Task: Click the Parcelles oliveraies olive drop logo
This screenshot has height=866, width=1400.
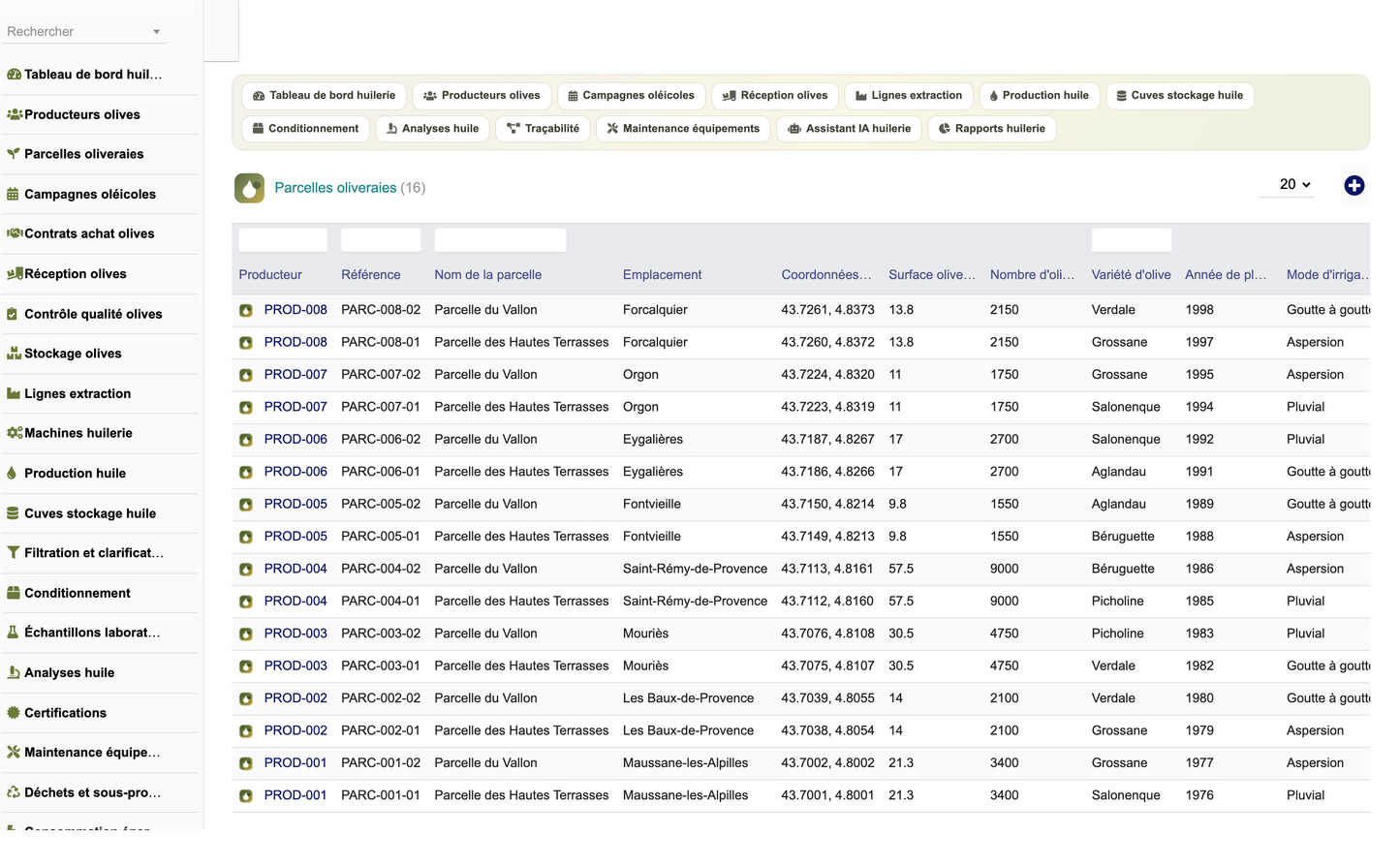Action: pos(249,188)
